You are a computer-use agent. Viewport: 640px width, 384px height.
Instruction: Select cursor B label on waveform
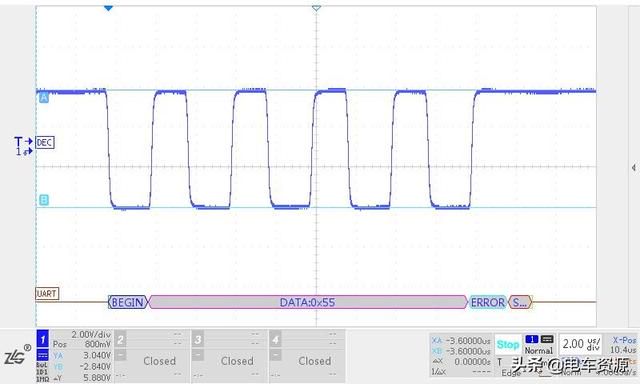[44, 200]
